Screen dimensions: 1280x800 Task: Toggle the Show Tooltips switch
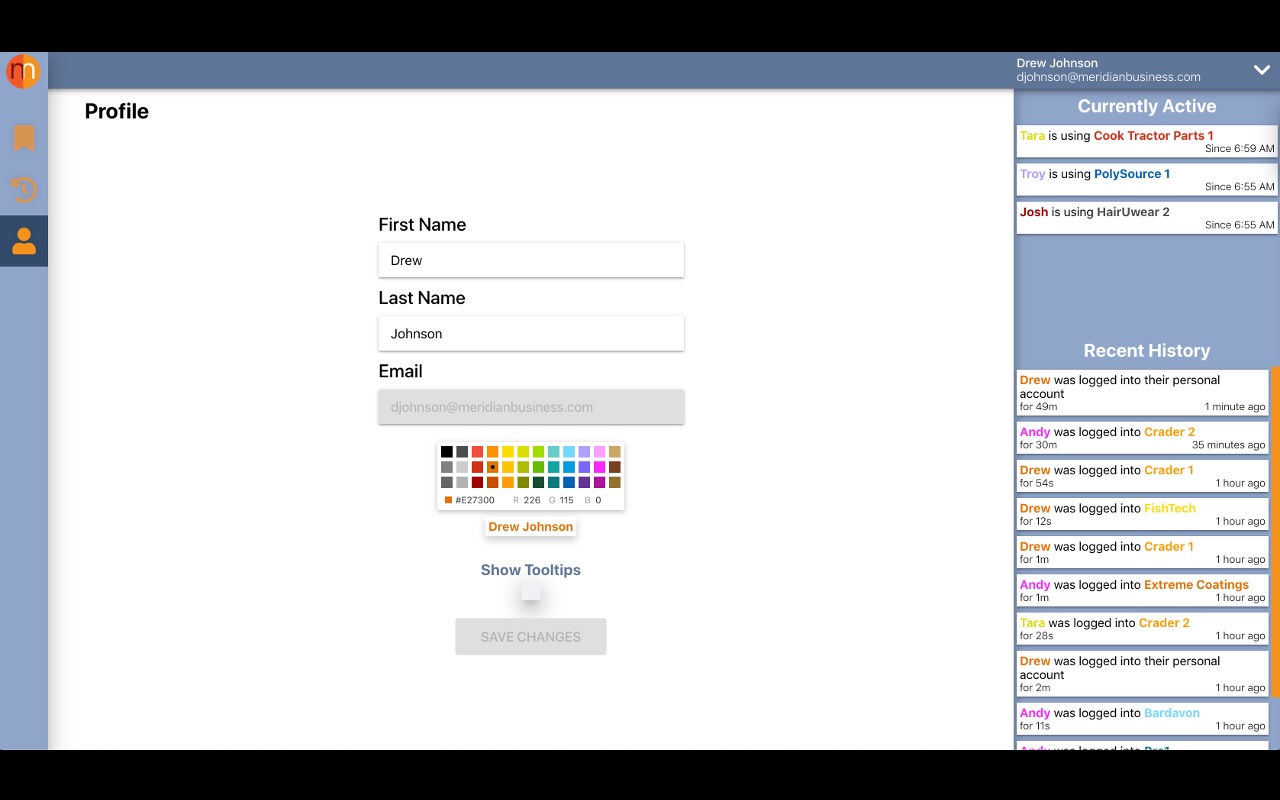point(531,592)
